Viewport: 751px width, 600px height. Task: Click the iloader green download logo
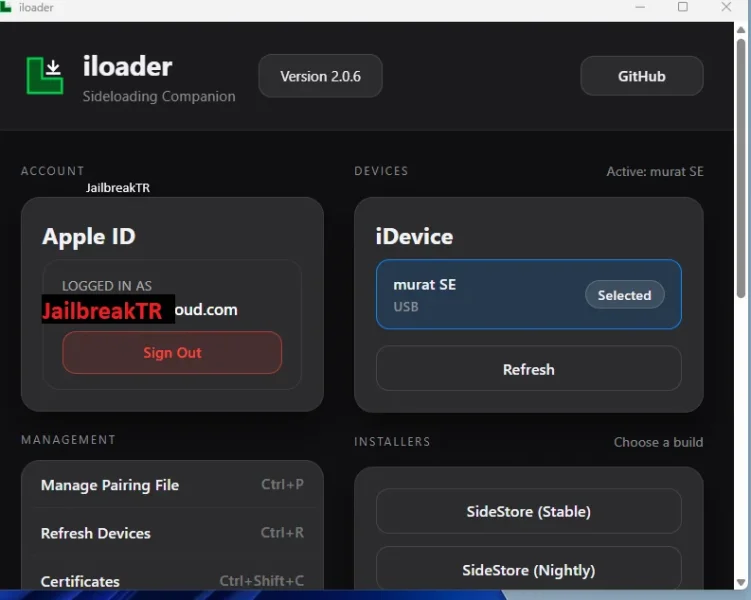click(45, 76)
